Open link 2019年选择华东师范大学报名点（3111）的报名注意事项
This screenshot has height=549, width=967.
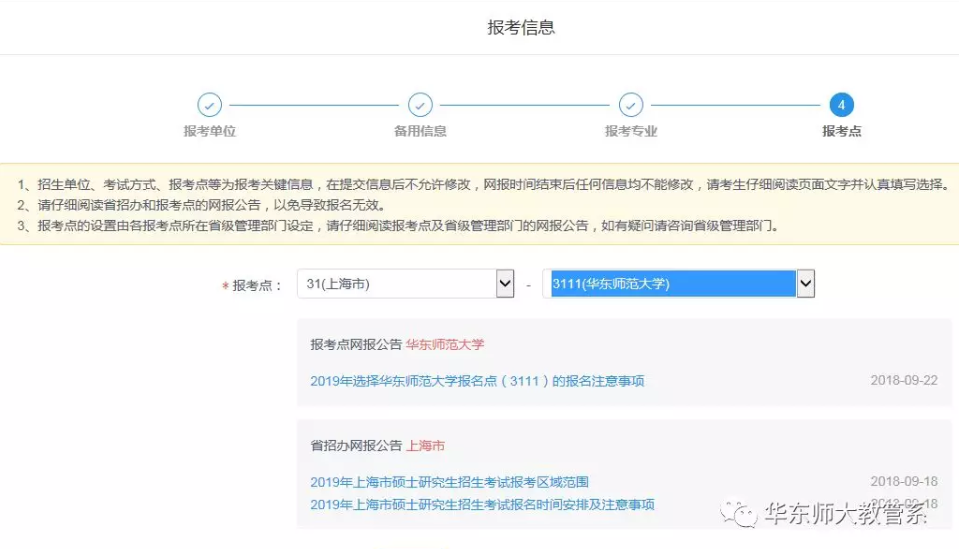coord(477,381)
